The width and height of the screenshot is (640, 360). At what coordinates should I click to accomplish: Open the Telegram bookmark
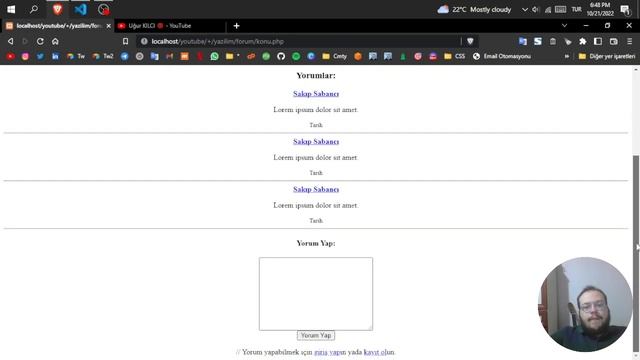[124, 56]
